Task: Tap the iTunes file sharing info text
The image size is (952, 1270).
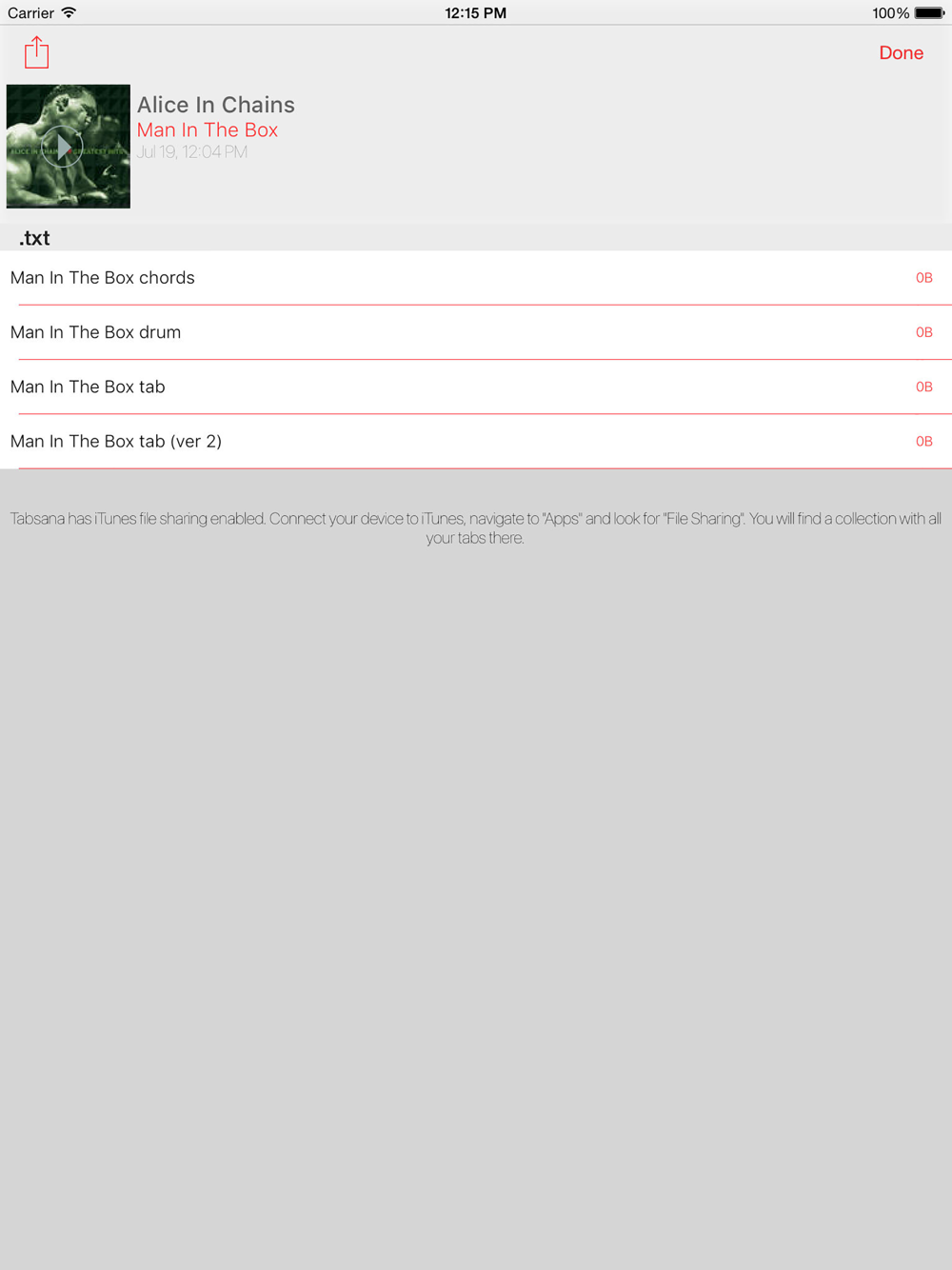Action: (x=476, y=528)
